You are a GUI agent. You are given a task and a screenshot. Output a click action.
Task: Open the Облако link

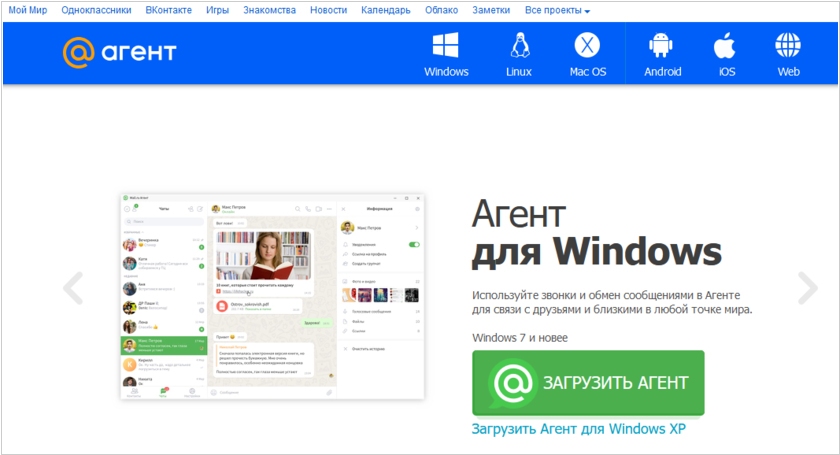click(441, 10)
